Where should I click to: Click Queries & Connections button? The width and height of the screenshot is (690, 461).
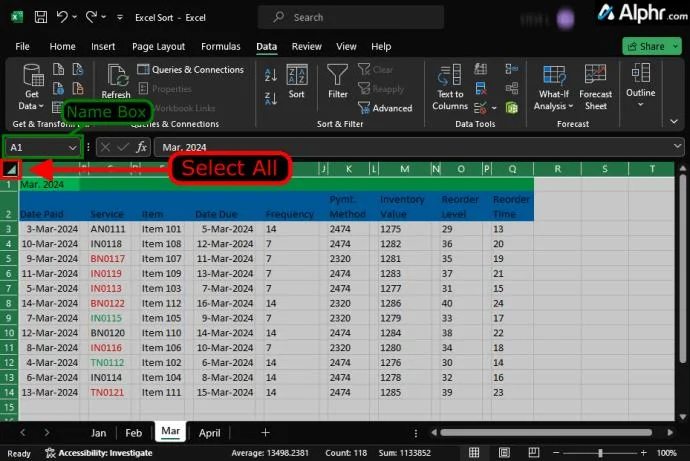190,70
